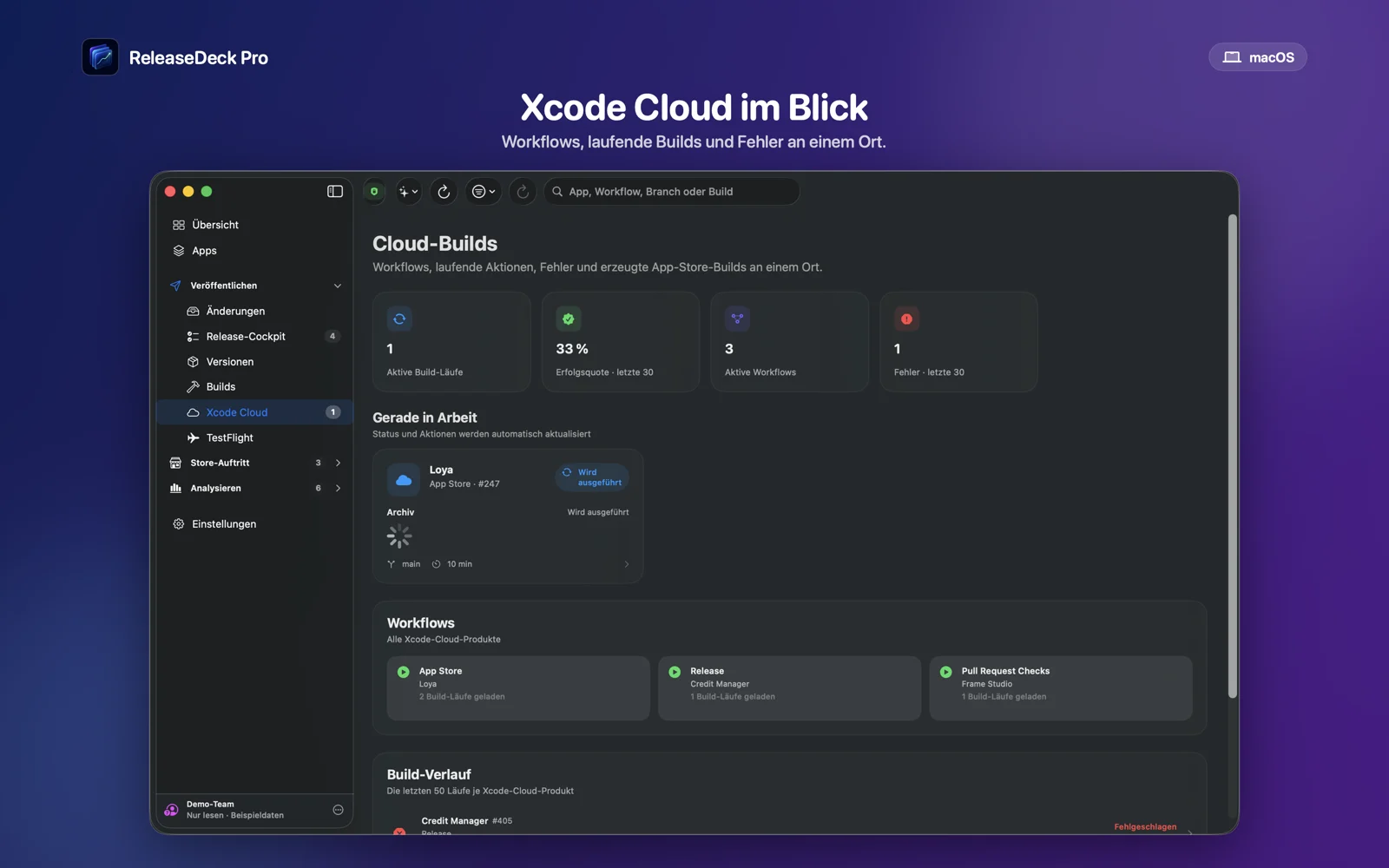
Task: Click the Cloud-Builds heading
Action: 435,244
